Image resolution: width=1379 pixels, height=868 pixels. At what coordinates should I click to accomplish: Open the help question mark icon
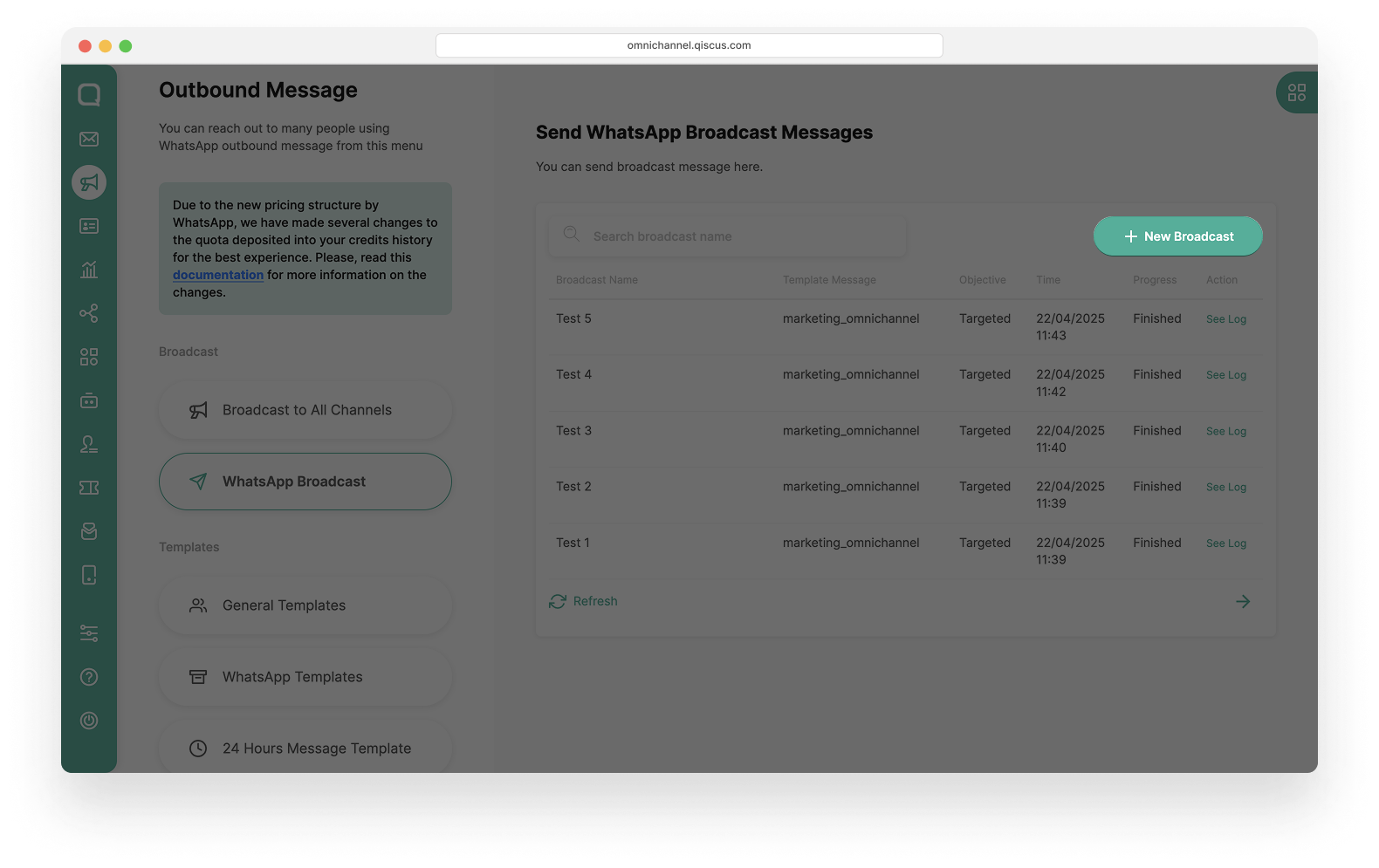(89, 677)
